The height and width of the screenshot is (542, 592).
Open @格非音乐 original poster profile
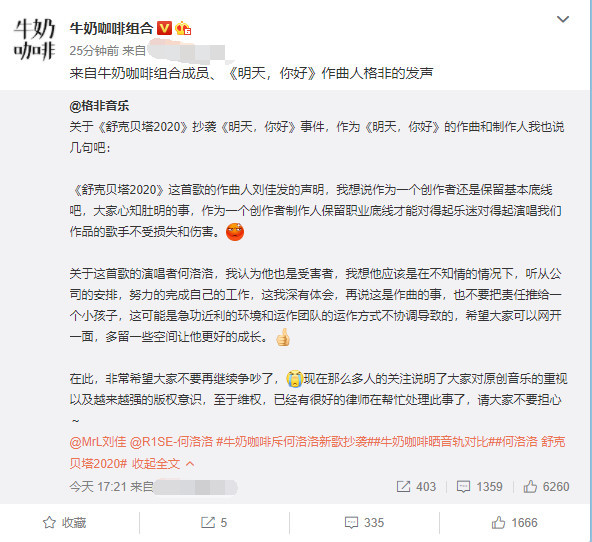[x=99, y=106]
